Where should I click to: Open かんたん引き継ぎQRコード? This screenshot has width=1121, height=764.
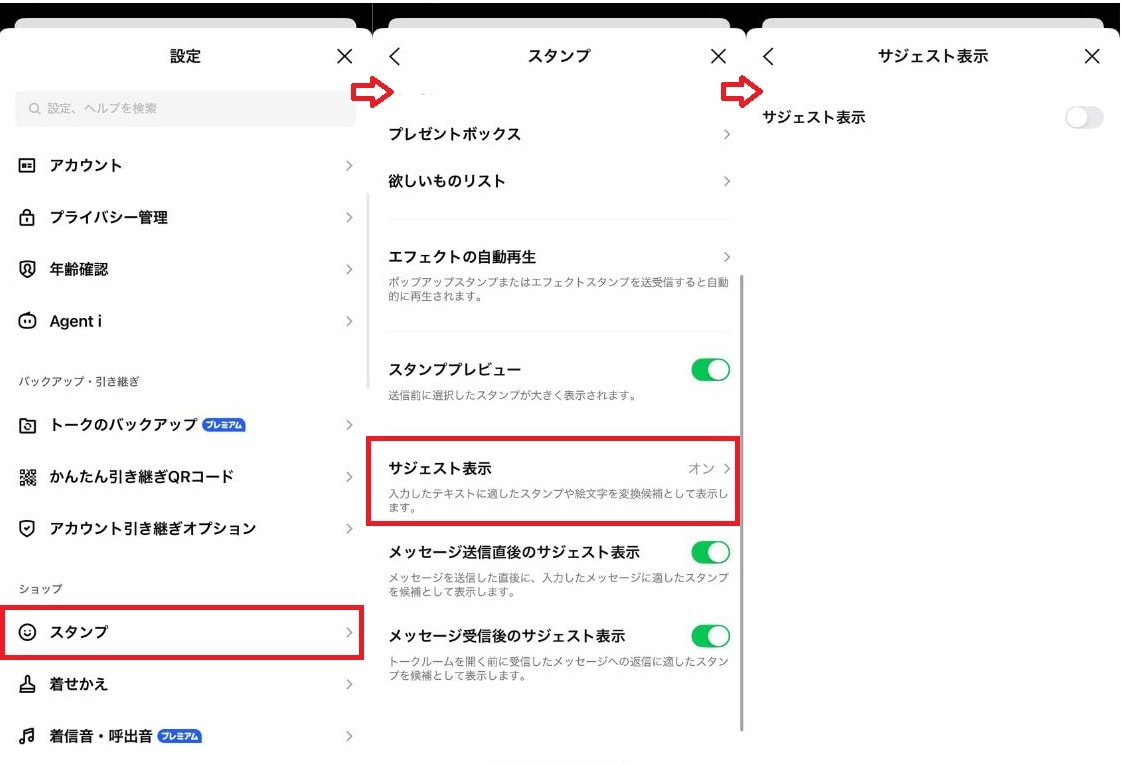point(185,477)
